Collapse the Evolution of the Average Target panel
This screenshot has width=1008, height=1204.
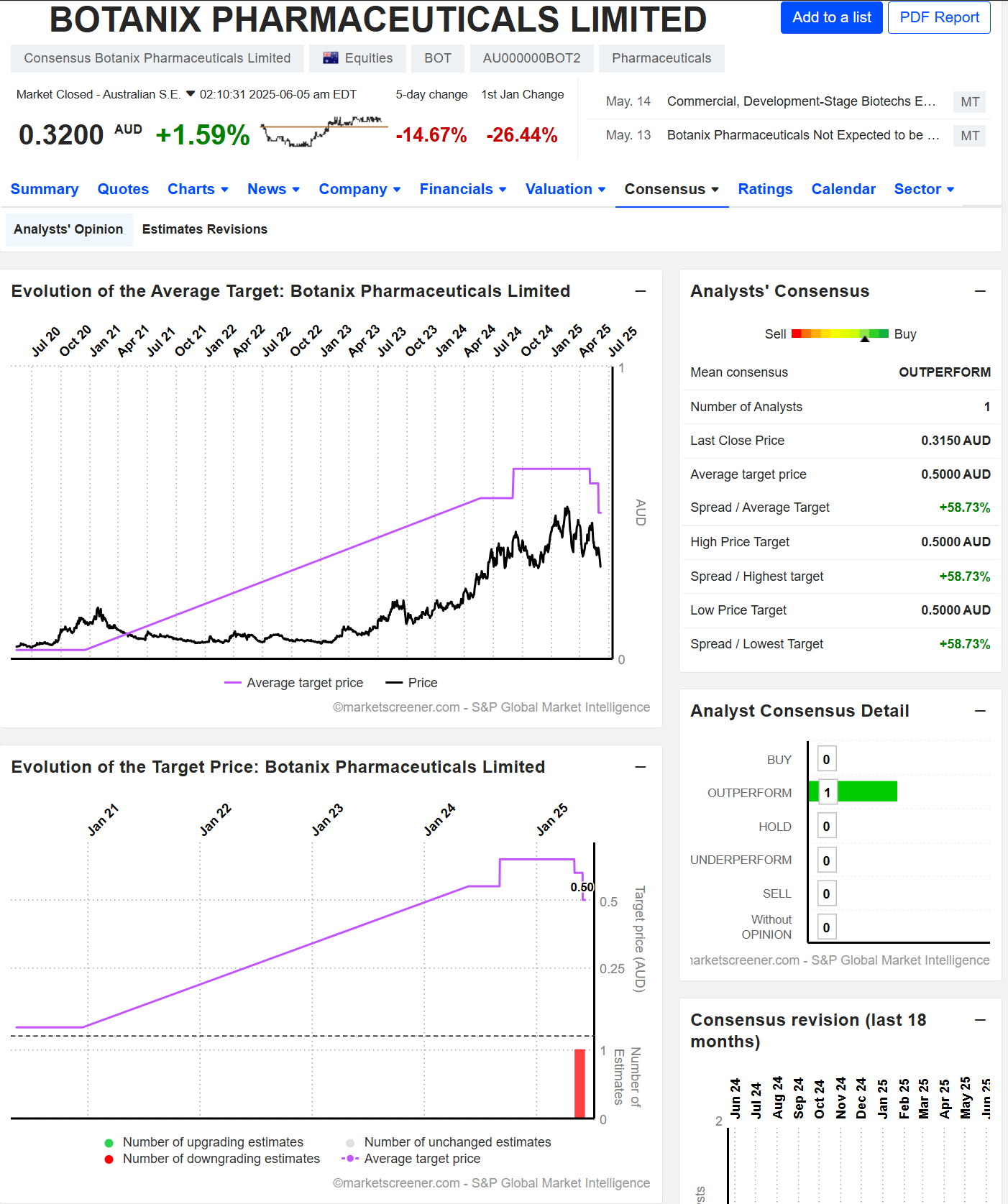click(641, 291)
